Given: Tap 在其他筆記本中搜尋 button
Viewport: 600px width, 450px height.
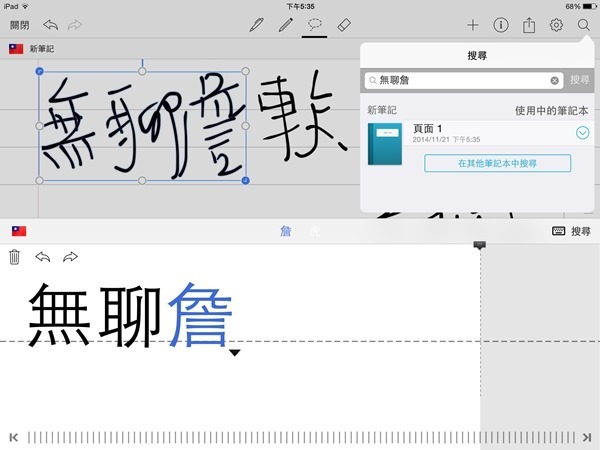Looking at the screenshot, I should tap(497, 163).
